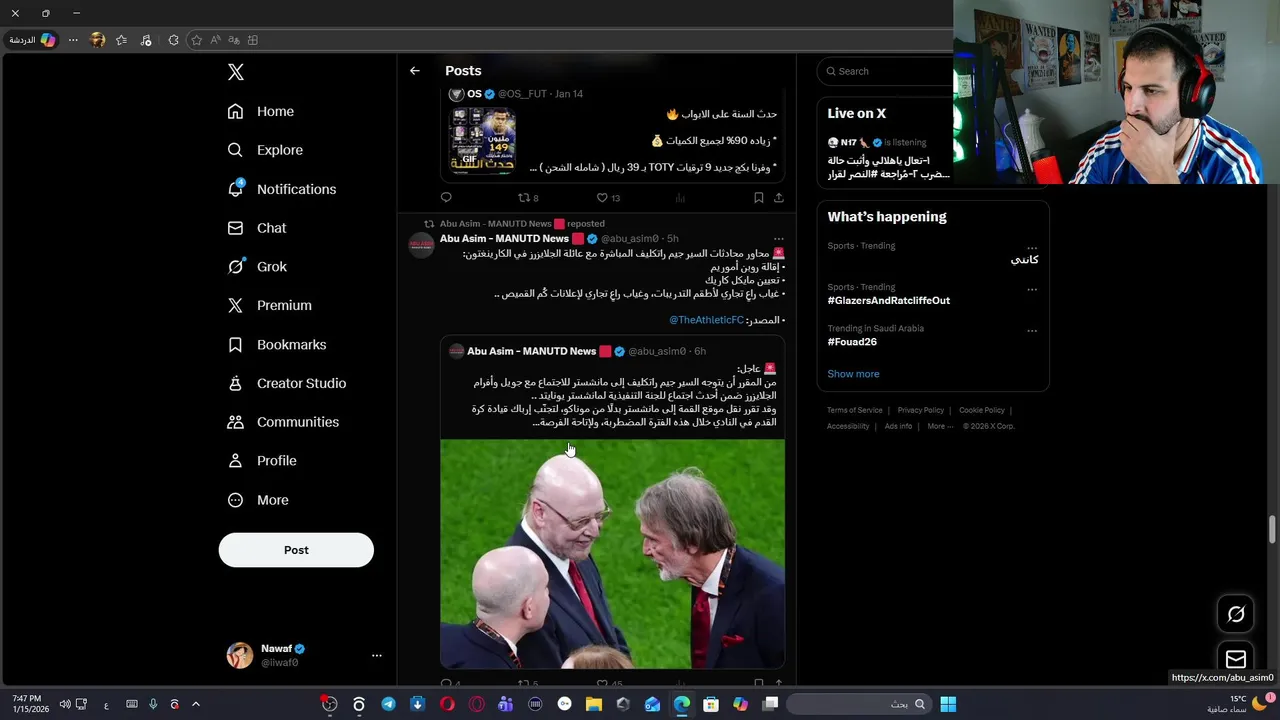The width and height of the screenshot is (1280, 720).
Task: Show hidden system tray icons
Action: [x=196, y=704]
